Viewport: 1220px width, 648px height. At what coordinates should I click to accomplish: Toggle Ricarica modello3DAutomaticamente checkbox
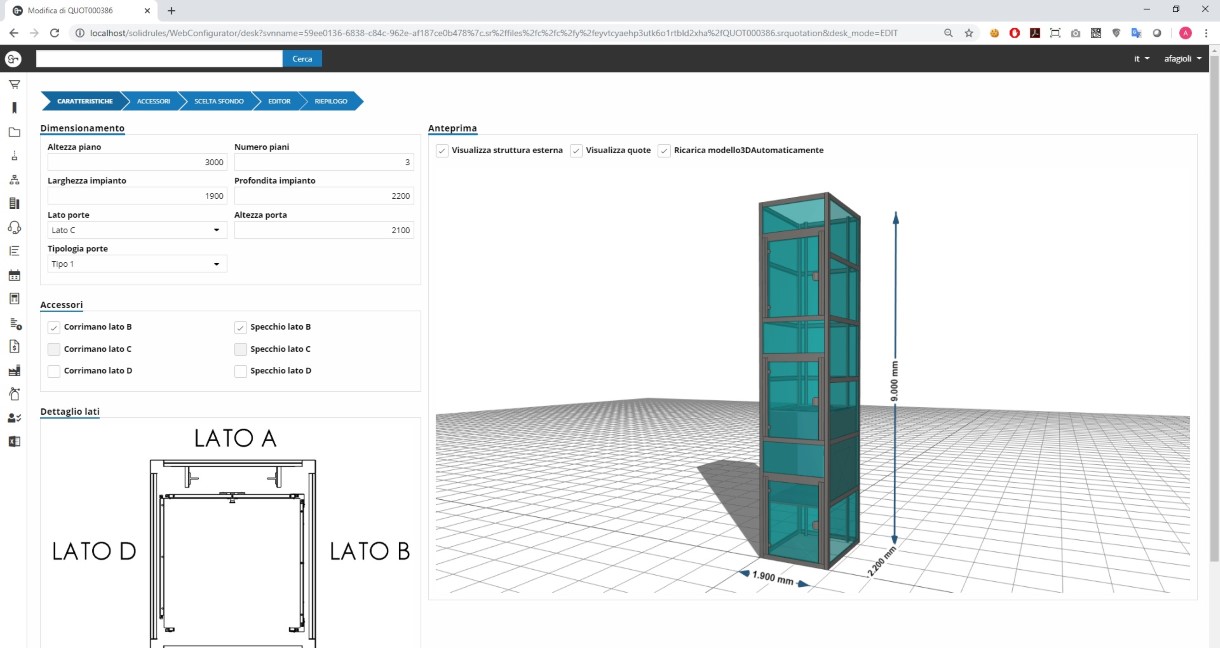664,150
